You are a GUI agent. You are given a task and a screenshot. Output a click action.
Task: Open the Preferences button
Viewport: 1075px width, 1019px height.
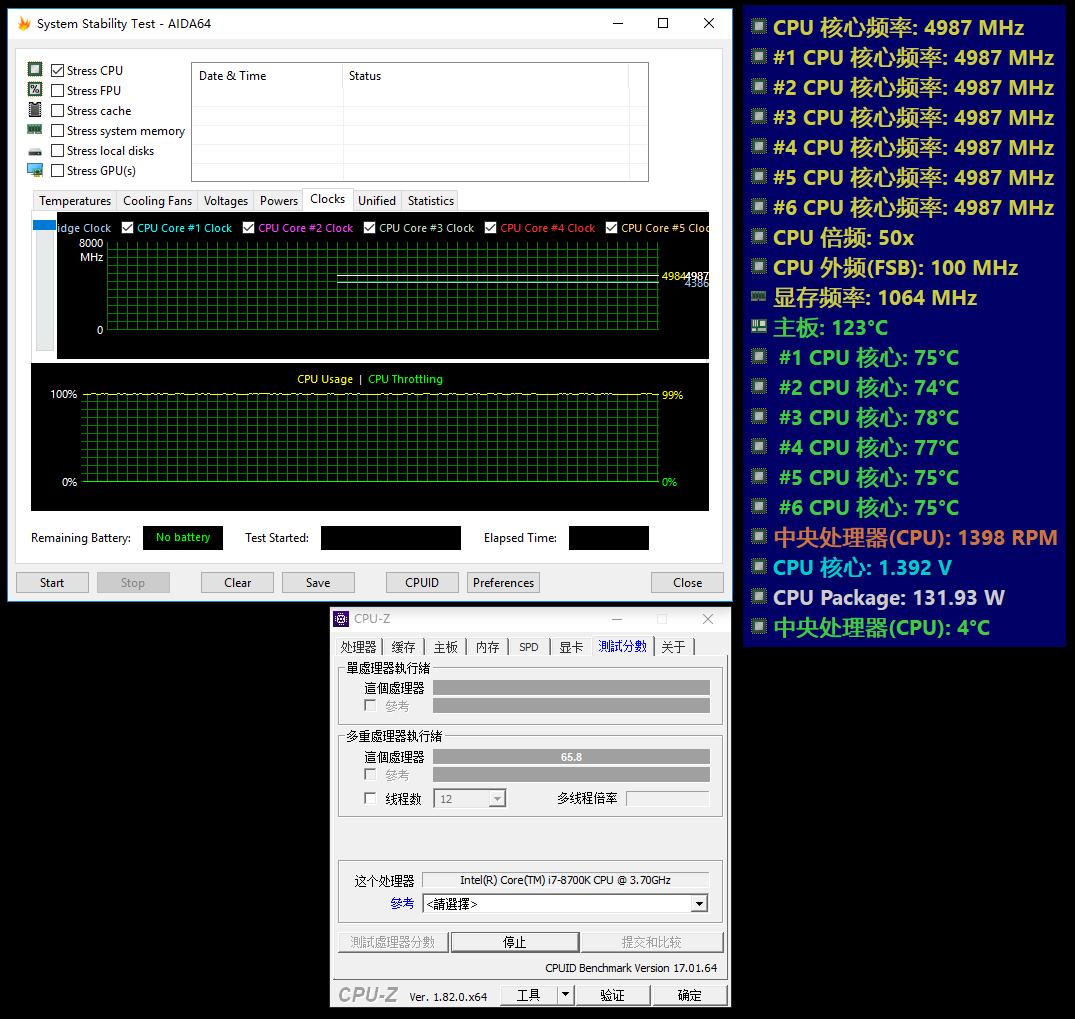click(503, 583)
